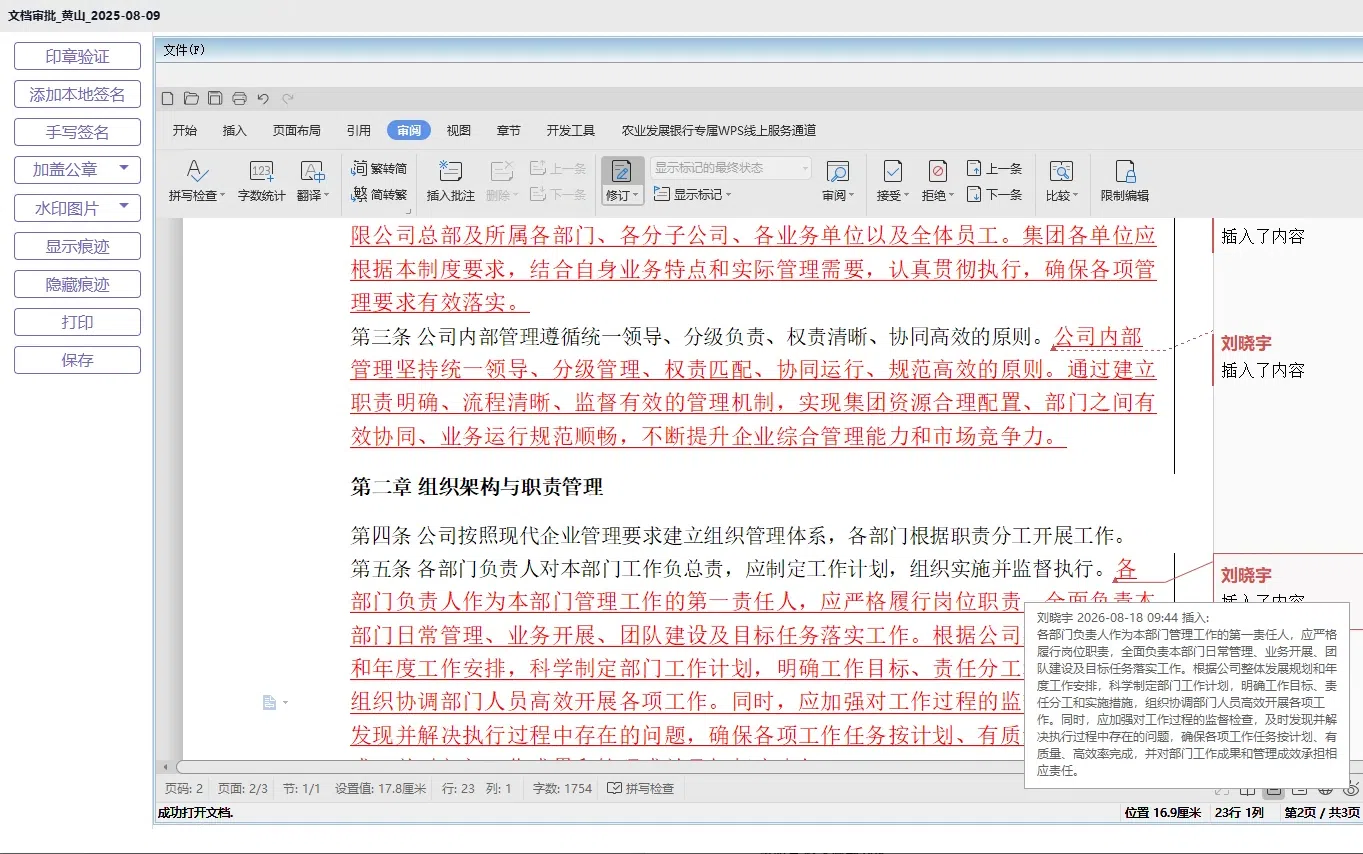This screenshot has width=1363, height=854.
Task: Click the 显示痕迹 button
Action: [77, 246]
